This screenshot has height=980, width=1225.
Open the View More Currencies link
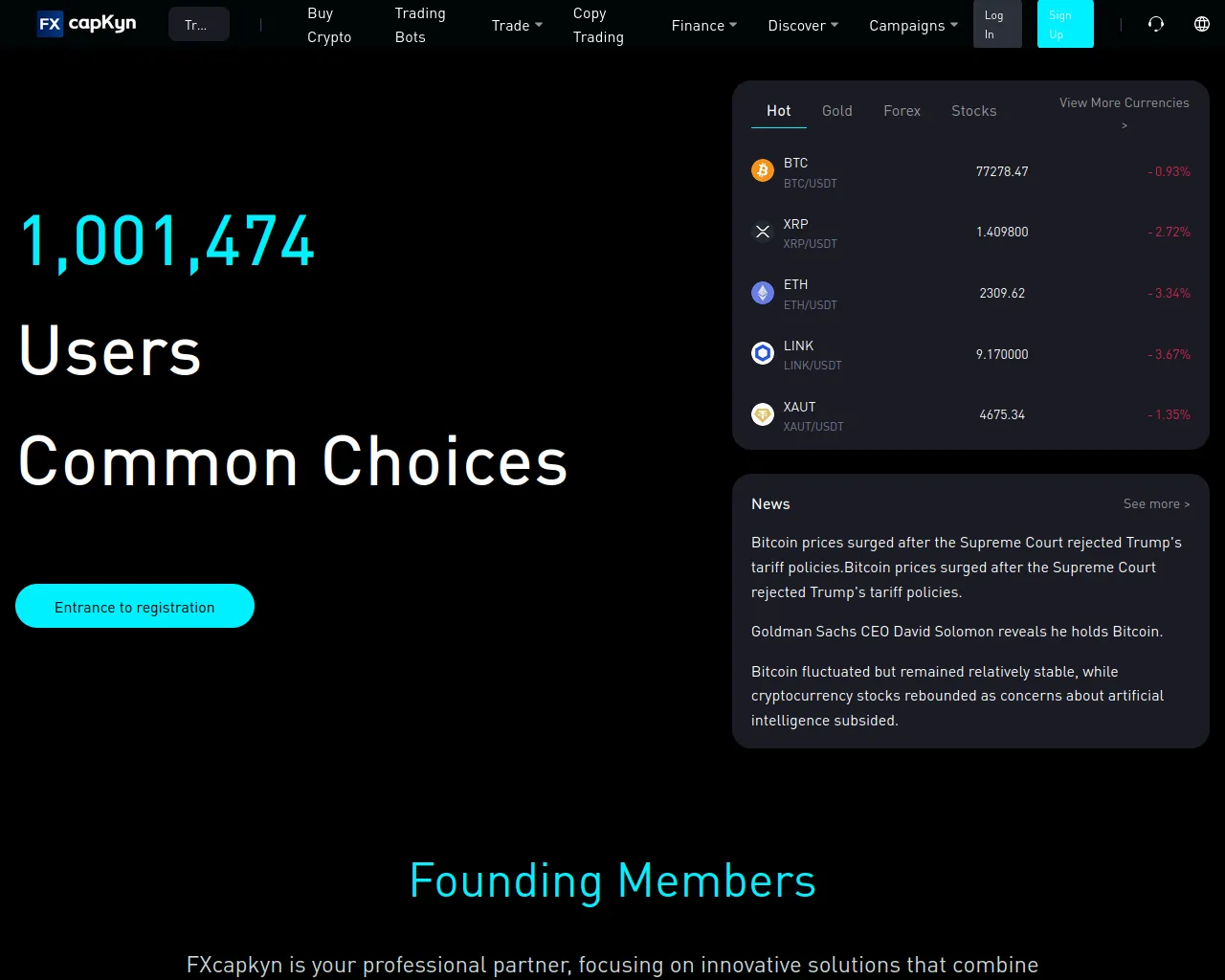(1124, 113)
